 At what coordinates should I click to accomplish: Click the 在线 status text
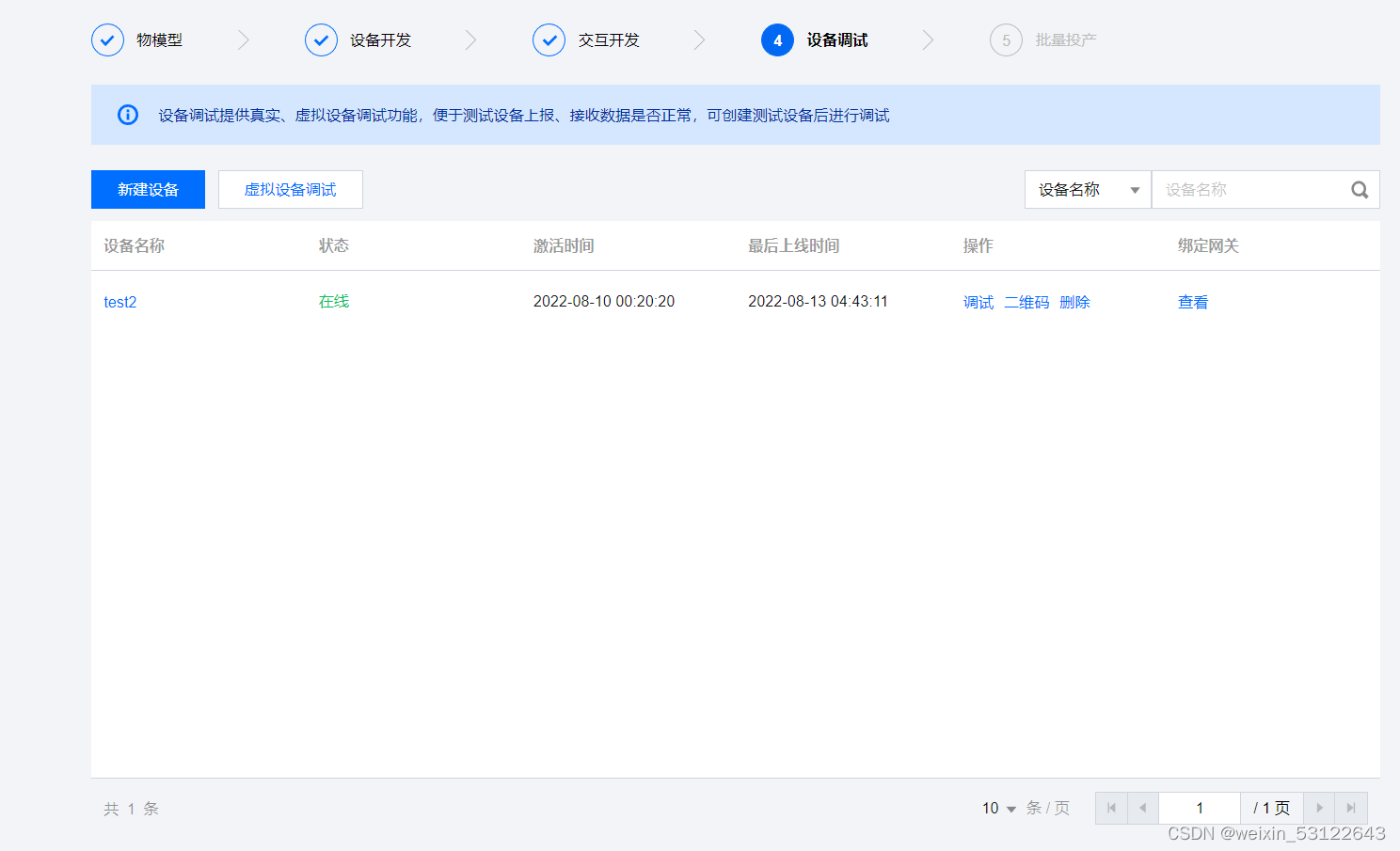[334, 301]
